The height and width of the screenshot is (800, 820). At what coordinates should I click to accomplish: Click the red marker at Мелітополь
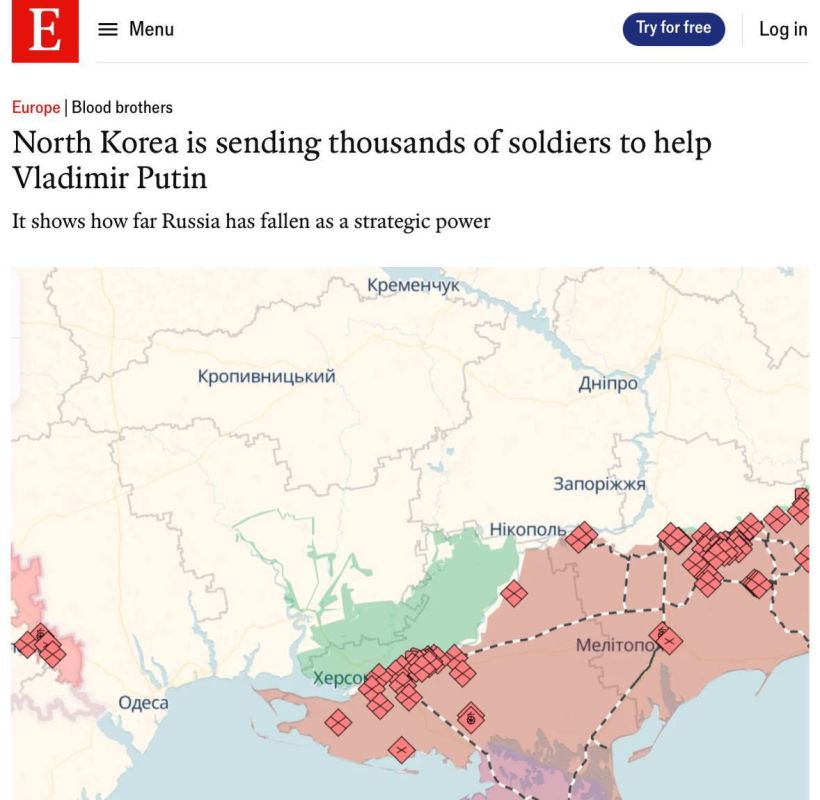666,638
